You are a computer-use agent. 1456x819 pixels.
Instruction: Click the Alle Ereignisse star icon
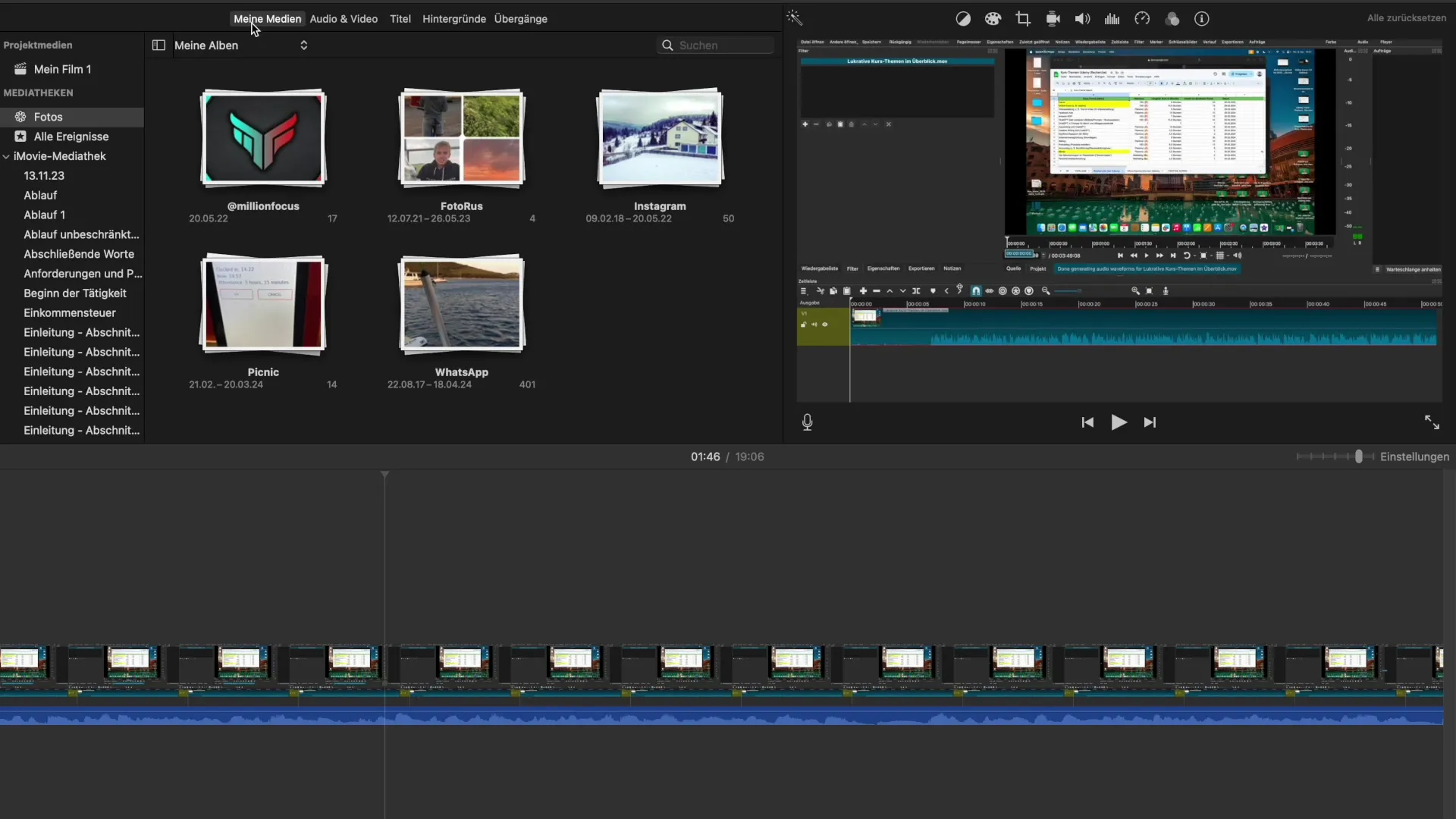point(20,136)
